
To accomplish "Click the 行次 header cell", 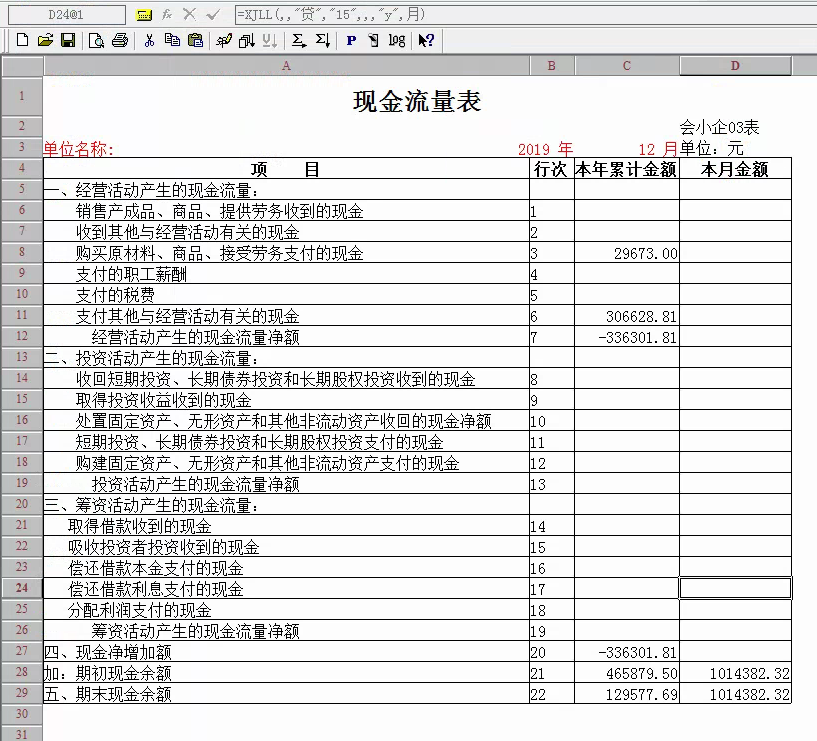I will pos(551,169).
